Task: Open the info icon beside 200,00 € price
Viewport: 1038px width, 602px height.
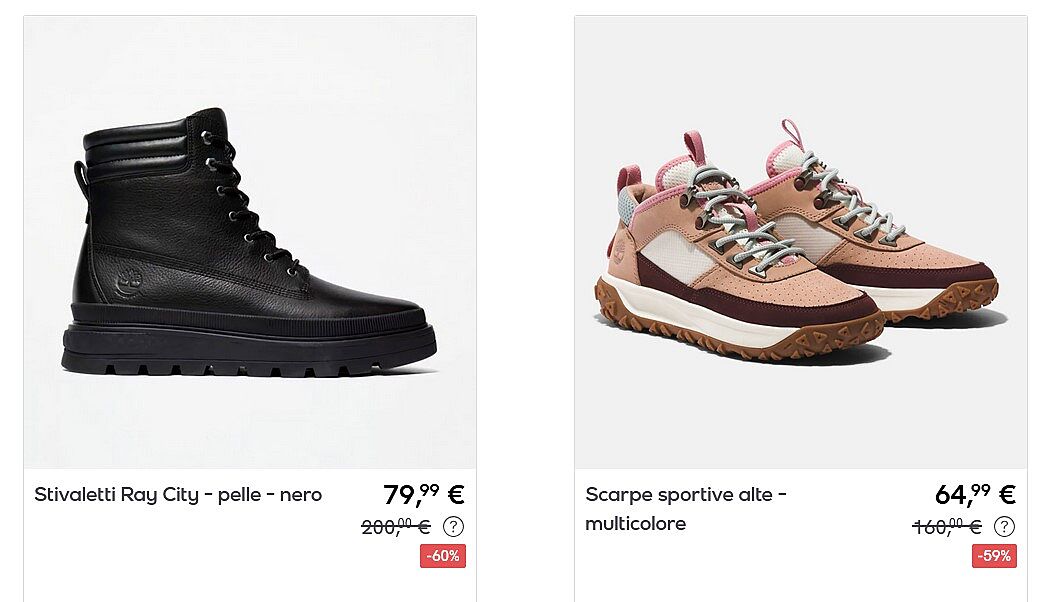Action: tap(453, 527)
